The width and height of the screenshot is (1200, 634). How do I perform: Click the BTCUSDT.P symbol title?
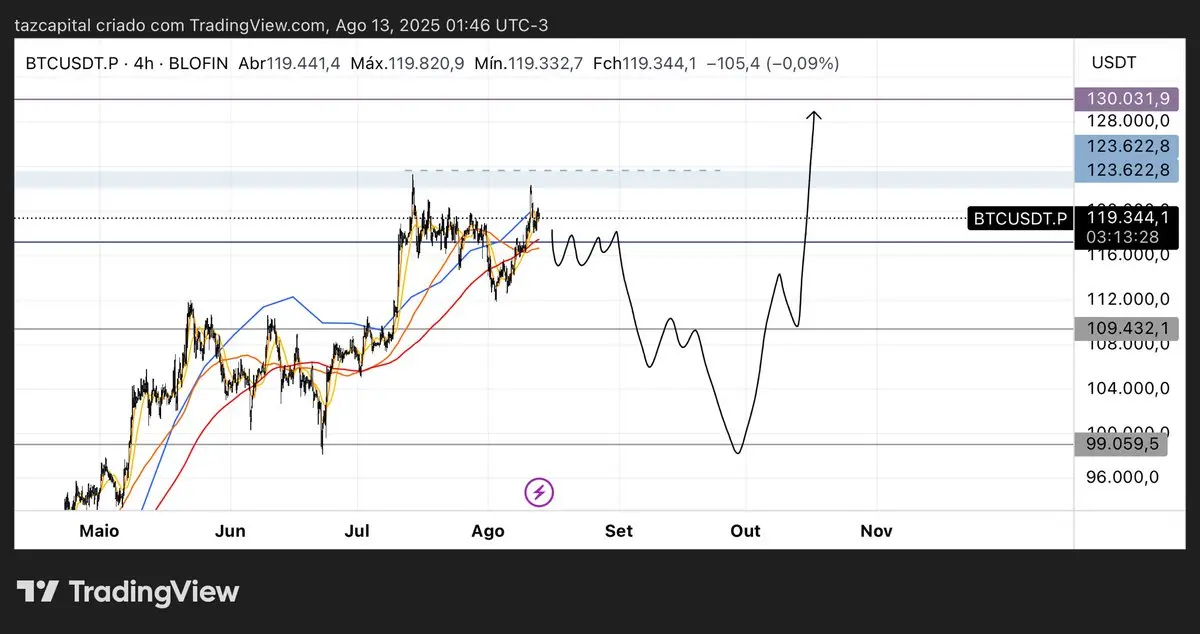(70, 63)
